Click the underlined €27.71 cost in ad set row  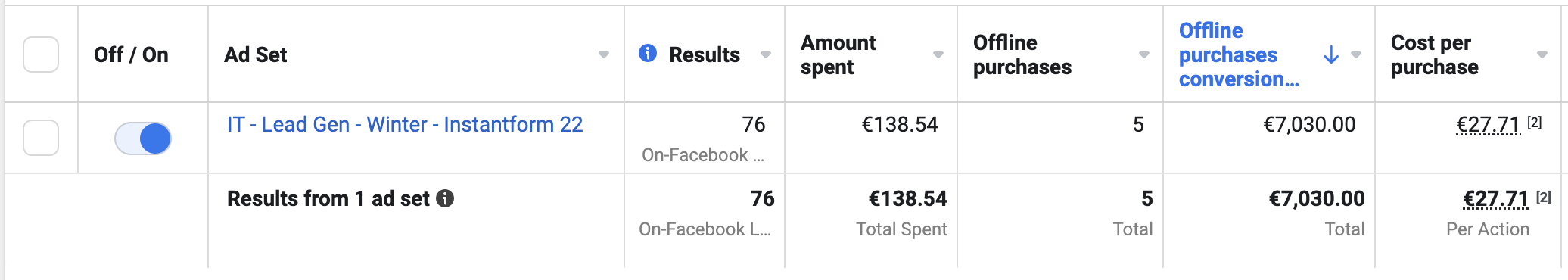pos(1488,124)
